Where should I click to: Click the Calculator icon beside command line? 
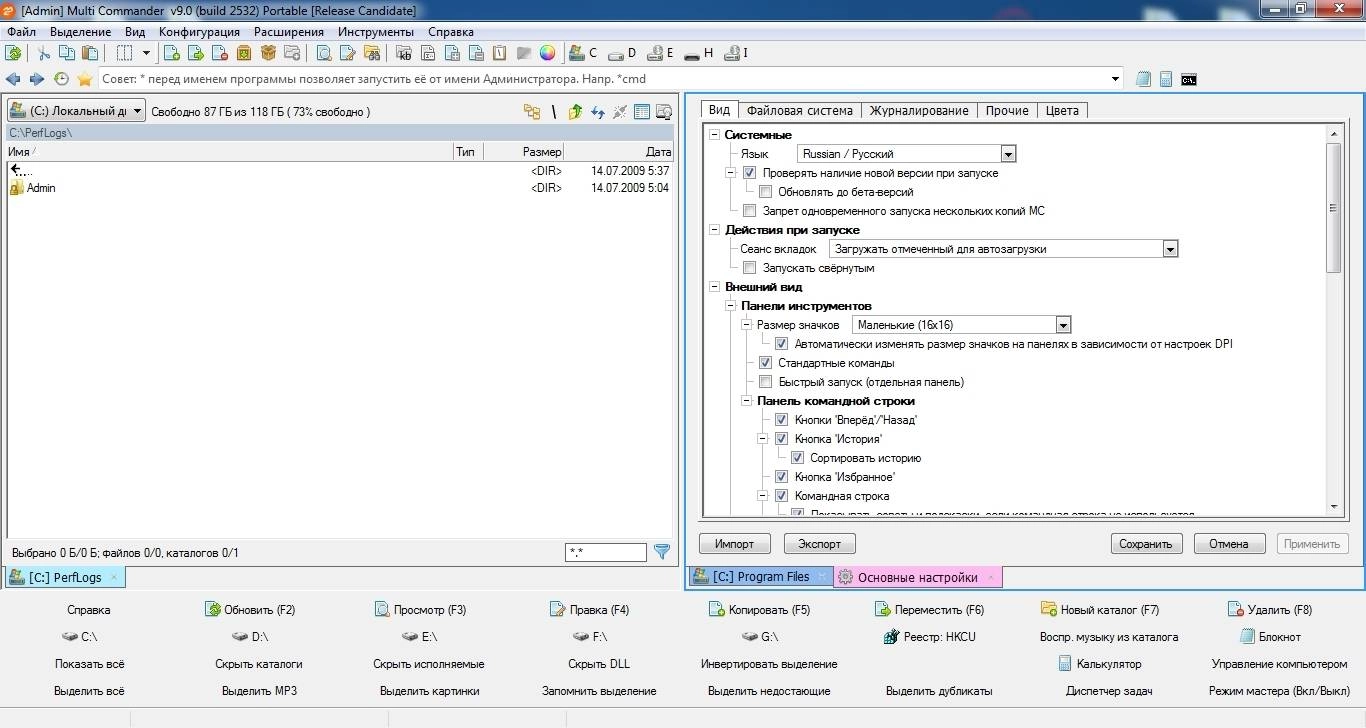point(1166,79)
